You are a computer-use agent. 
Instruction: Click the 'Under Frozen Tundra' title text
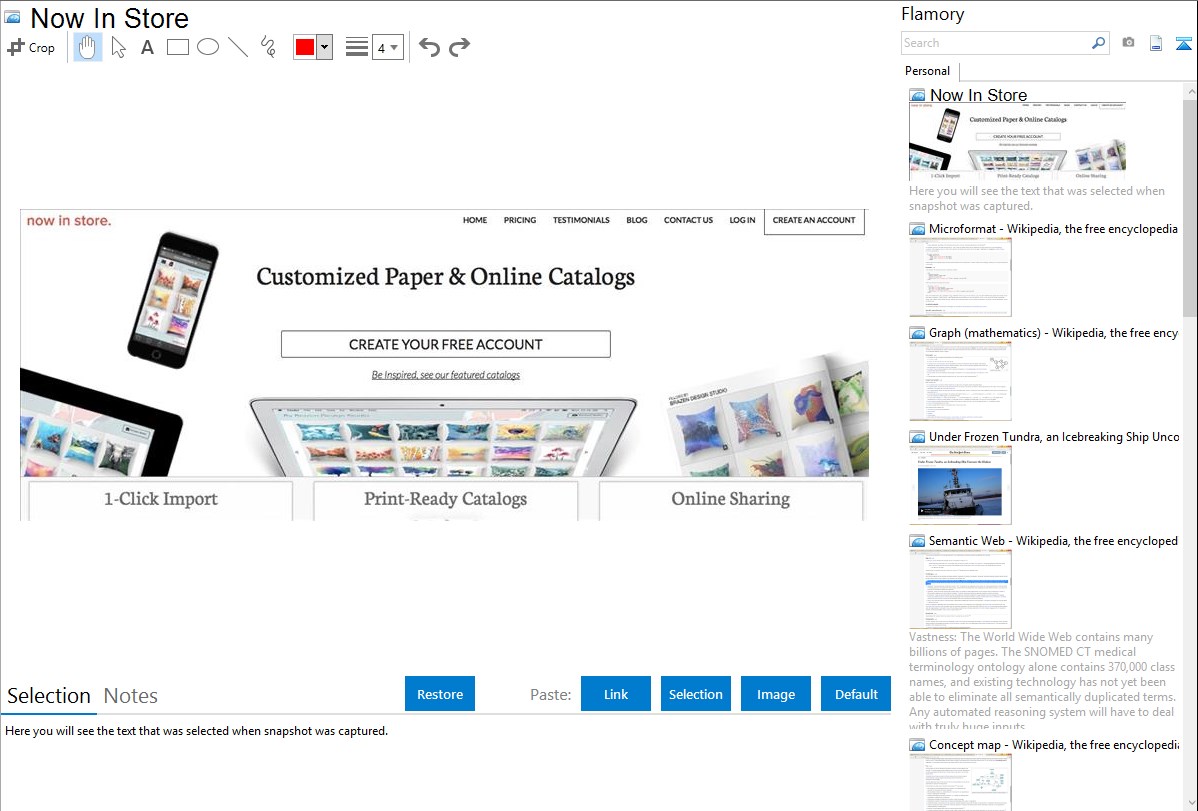pos(1054,437)
